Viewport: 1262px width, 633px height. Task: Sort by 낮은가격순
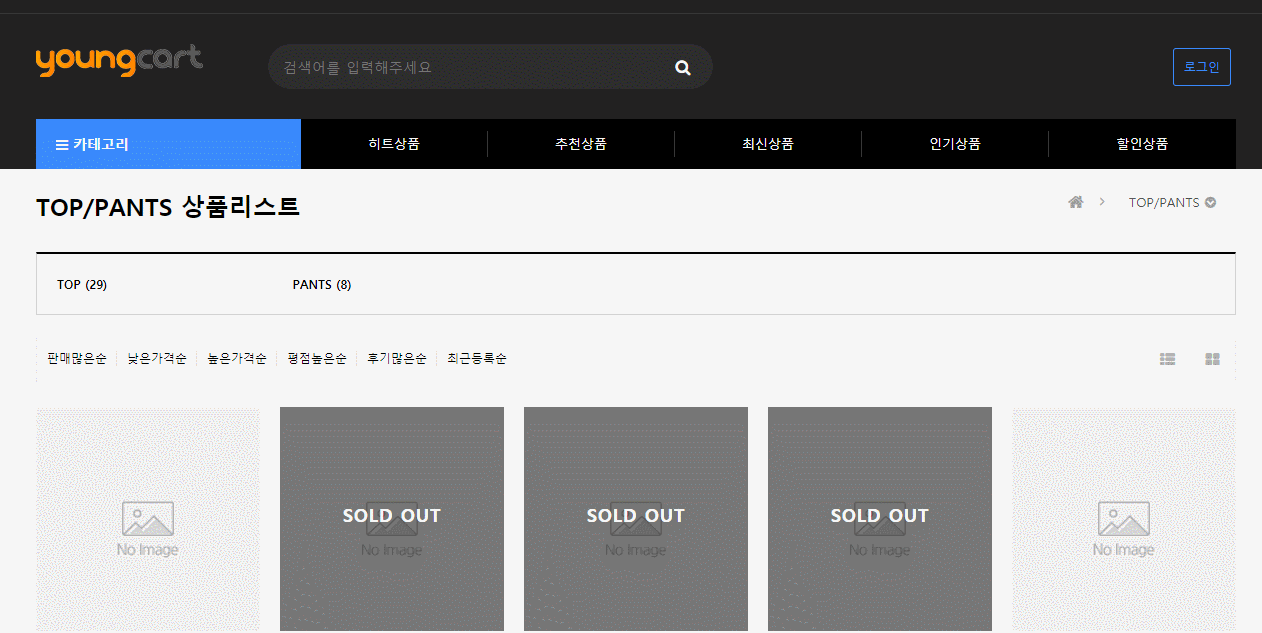[x=157, y=358]
